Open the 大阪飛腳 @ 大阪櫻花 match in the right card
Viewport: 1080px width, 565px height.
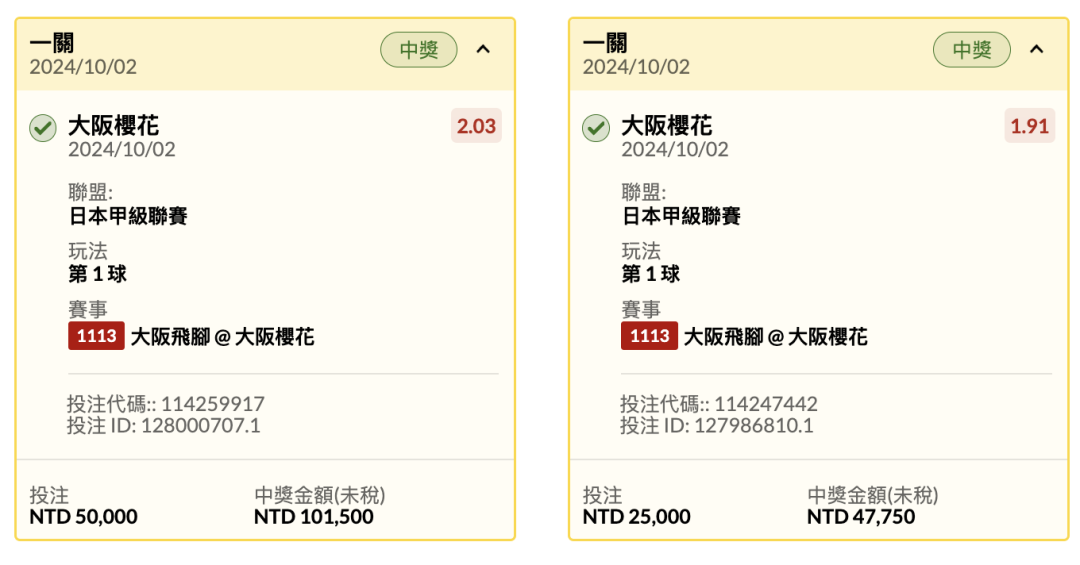coord(776,337)
